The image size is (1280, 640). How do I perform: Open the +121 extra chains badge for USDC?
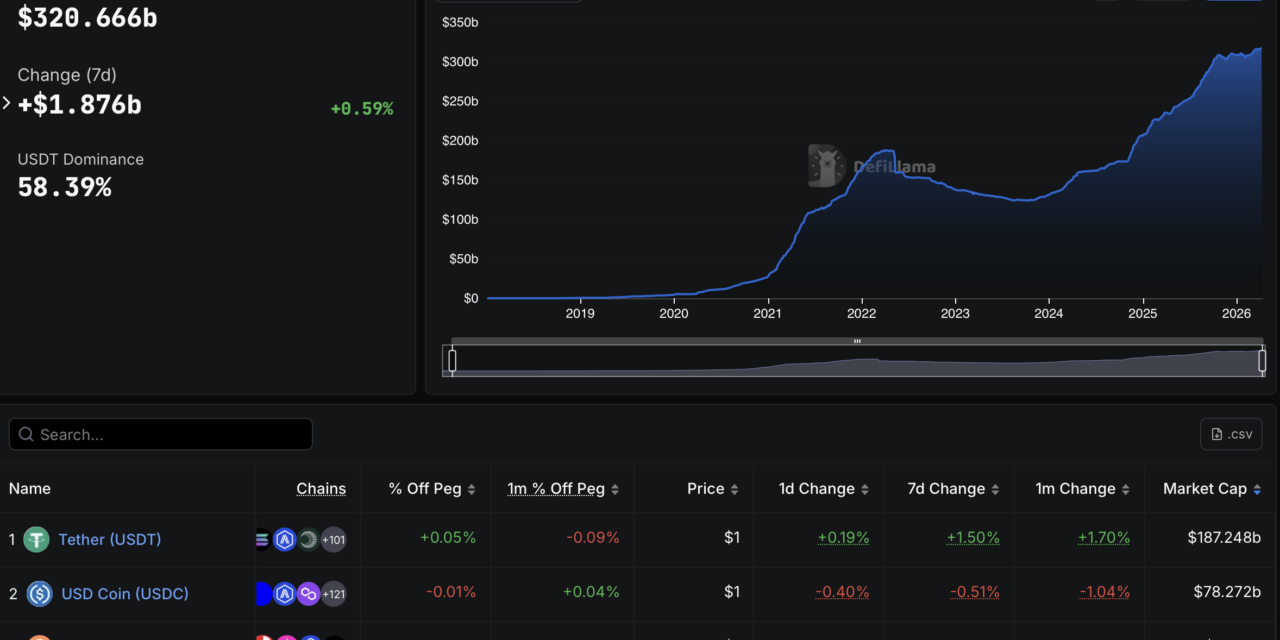point(334,594)
